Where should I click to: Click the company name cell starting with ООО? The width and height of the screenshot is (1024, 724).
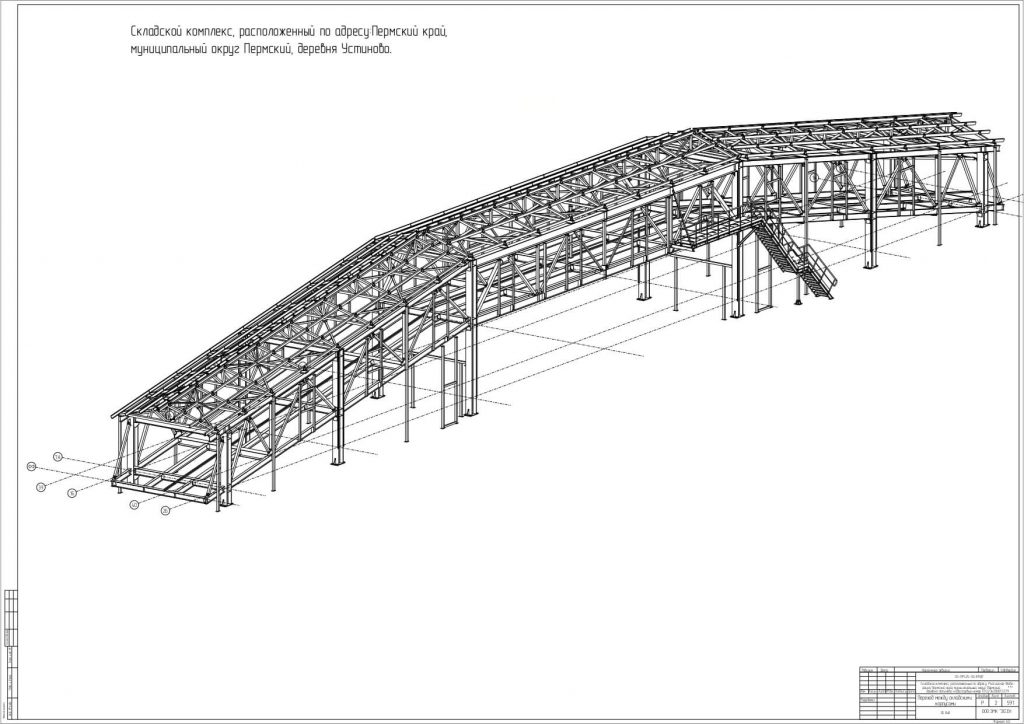point(997,713)
